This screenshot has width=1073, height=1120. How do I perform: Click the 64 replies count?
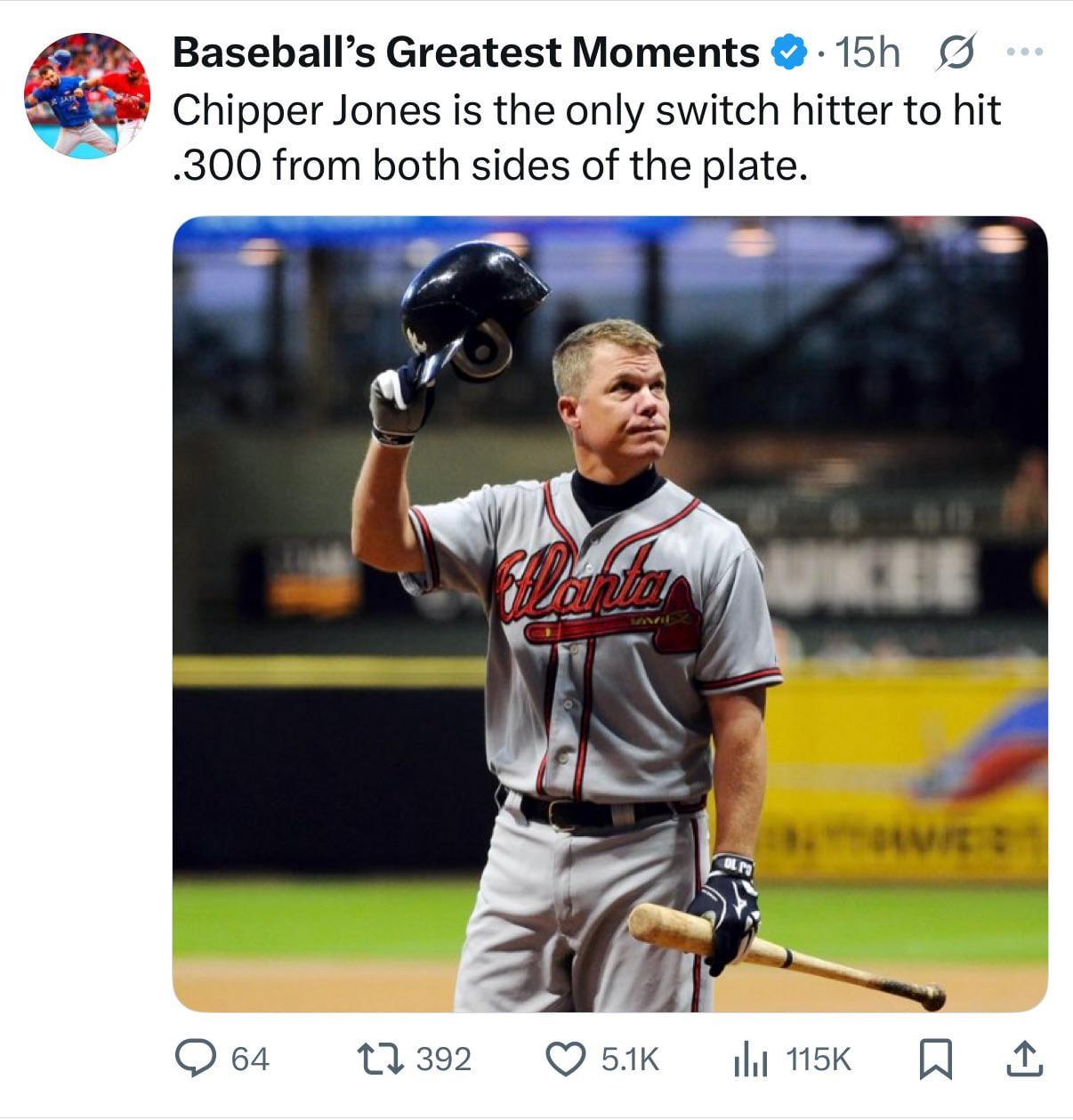[x=249, y=1059]
